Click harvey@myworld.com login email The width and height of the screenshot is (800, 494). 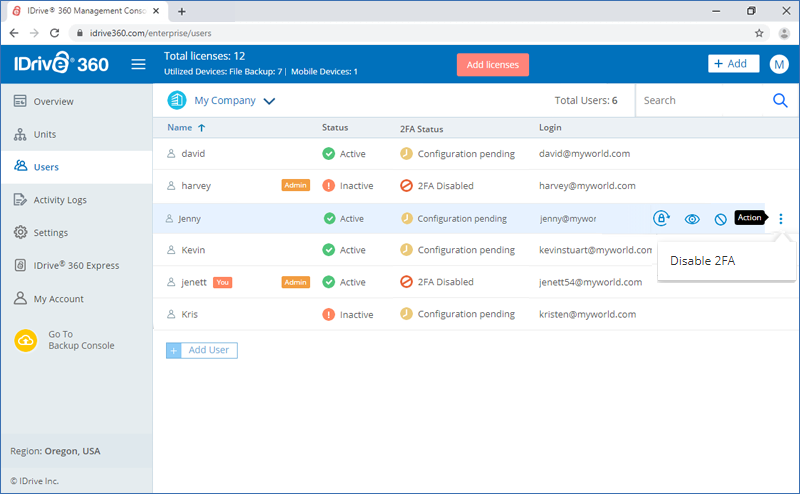click(x=587, y=186)
